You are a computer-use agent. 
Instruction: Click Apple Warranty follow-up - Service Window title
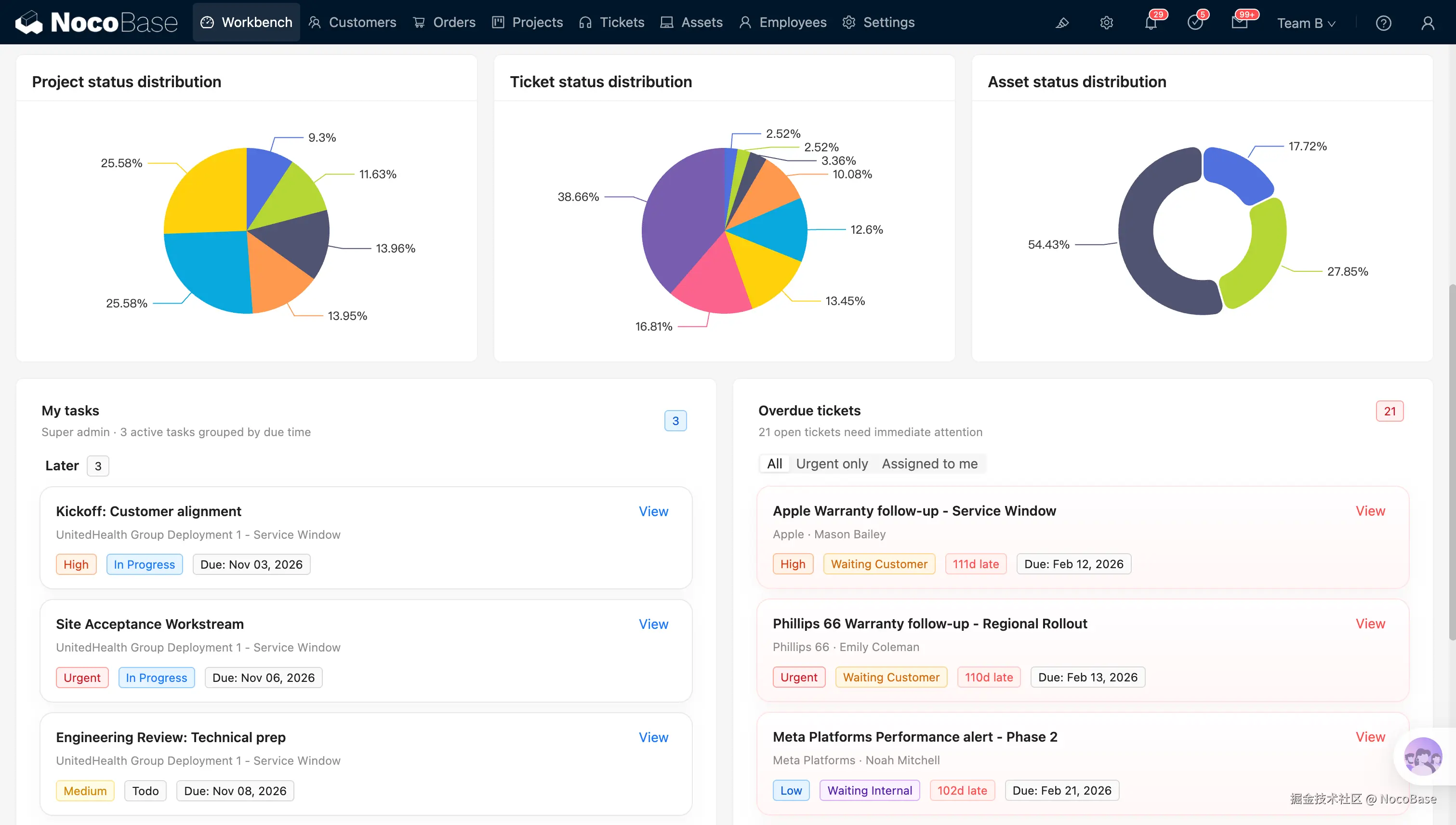point(914,510)
